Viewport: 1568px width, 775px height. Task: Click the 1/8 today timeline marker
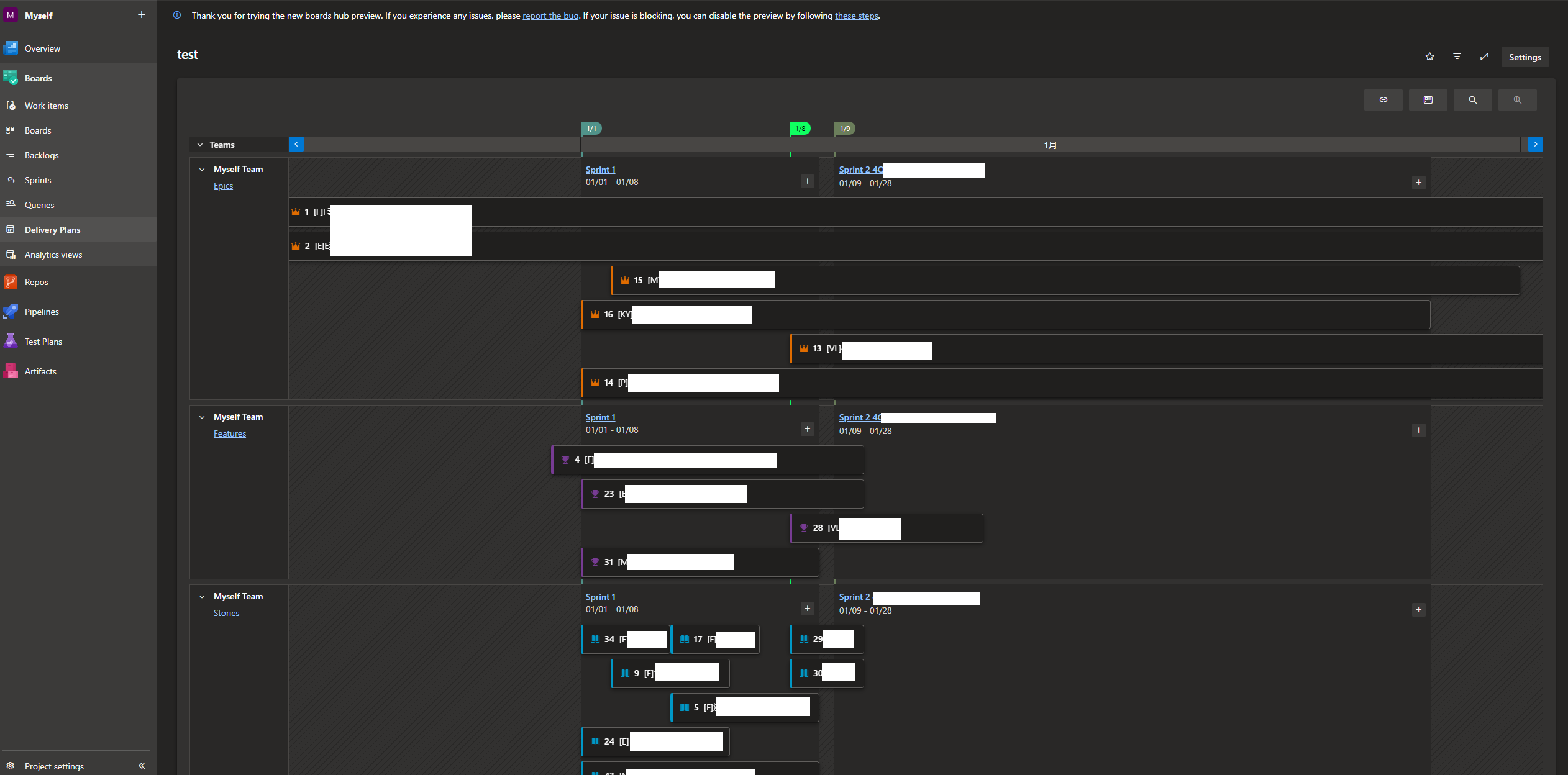(x=800, y=129)
